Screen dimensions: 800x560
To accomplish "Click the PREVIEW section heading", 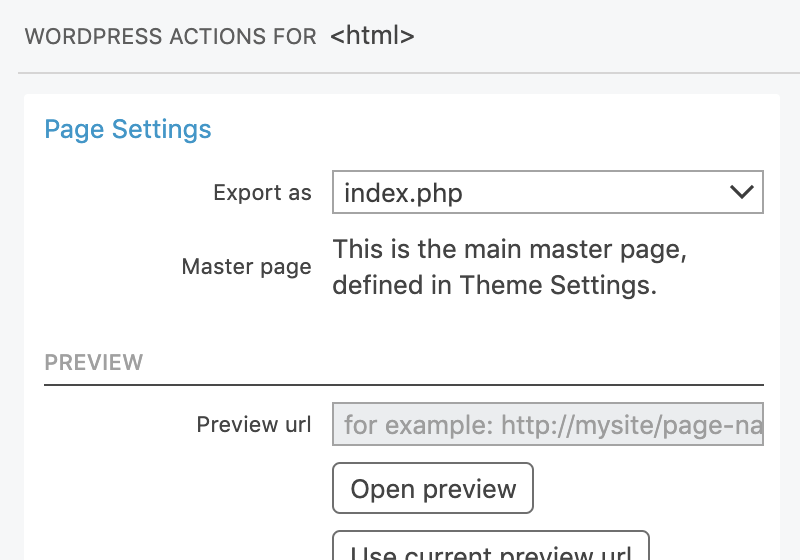I will point(94,363).
